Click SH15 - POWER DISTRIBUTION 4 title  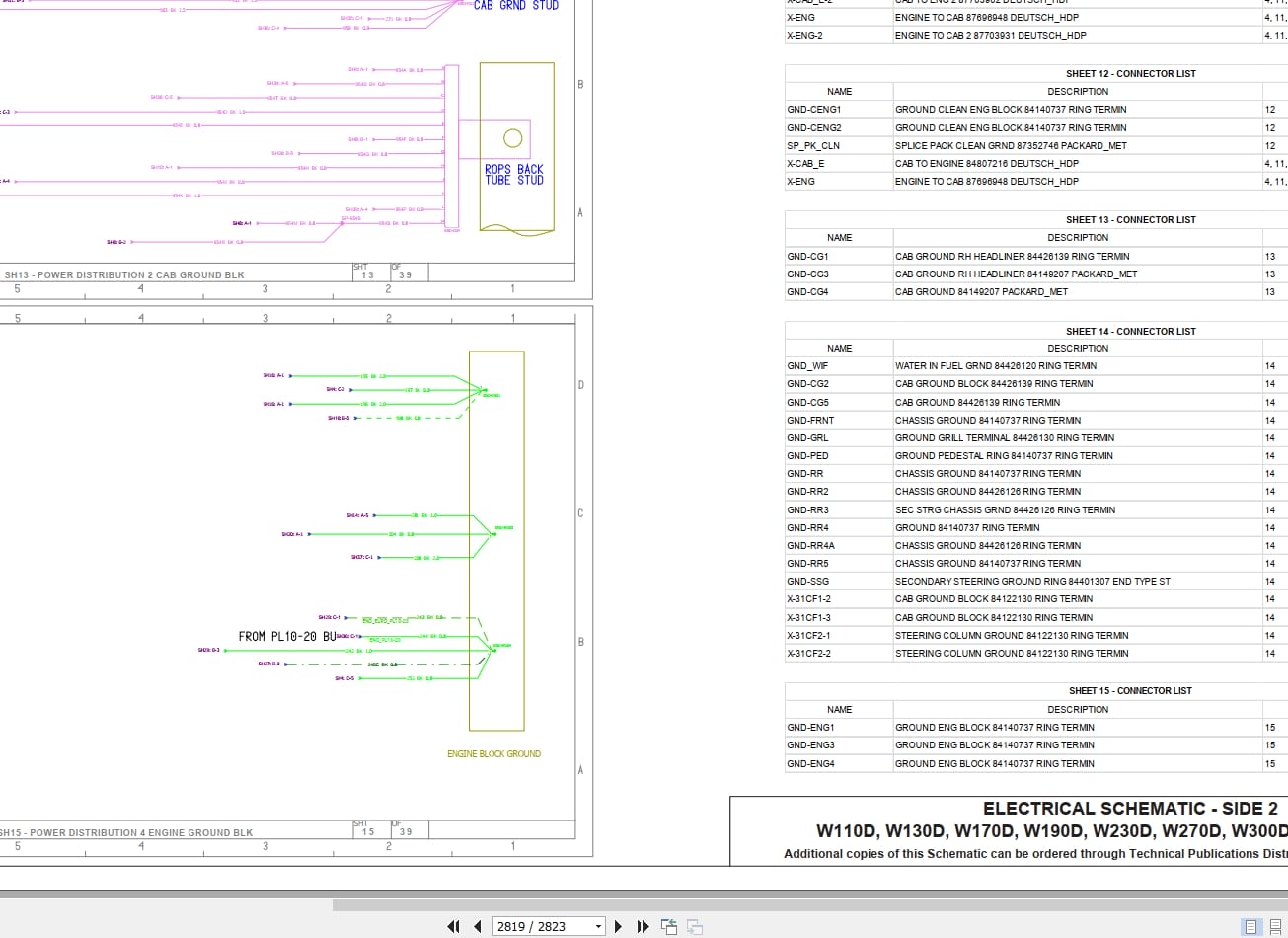pos(126,833)
